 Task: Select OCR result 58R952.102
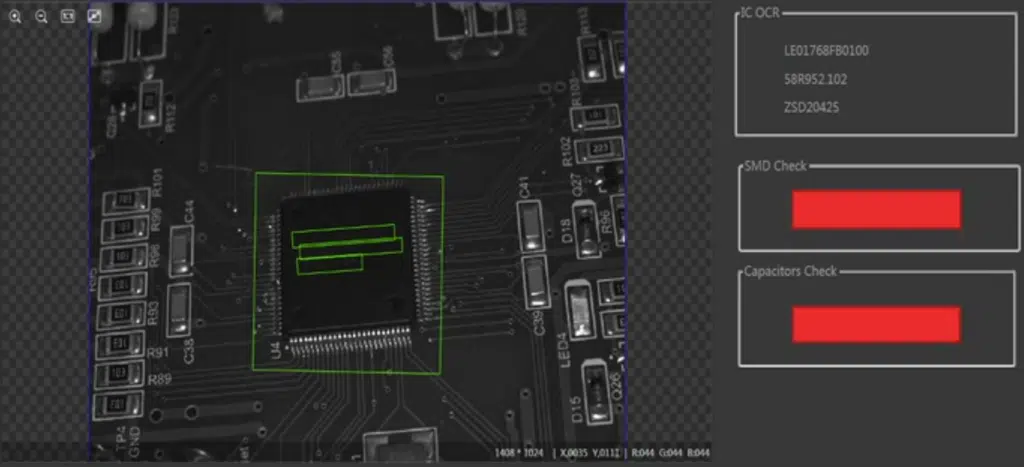(x=816, y=79)
